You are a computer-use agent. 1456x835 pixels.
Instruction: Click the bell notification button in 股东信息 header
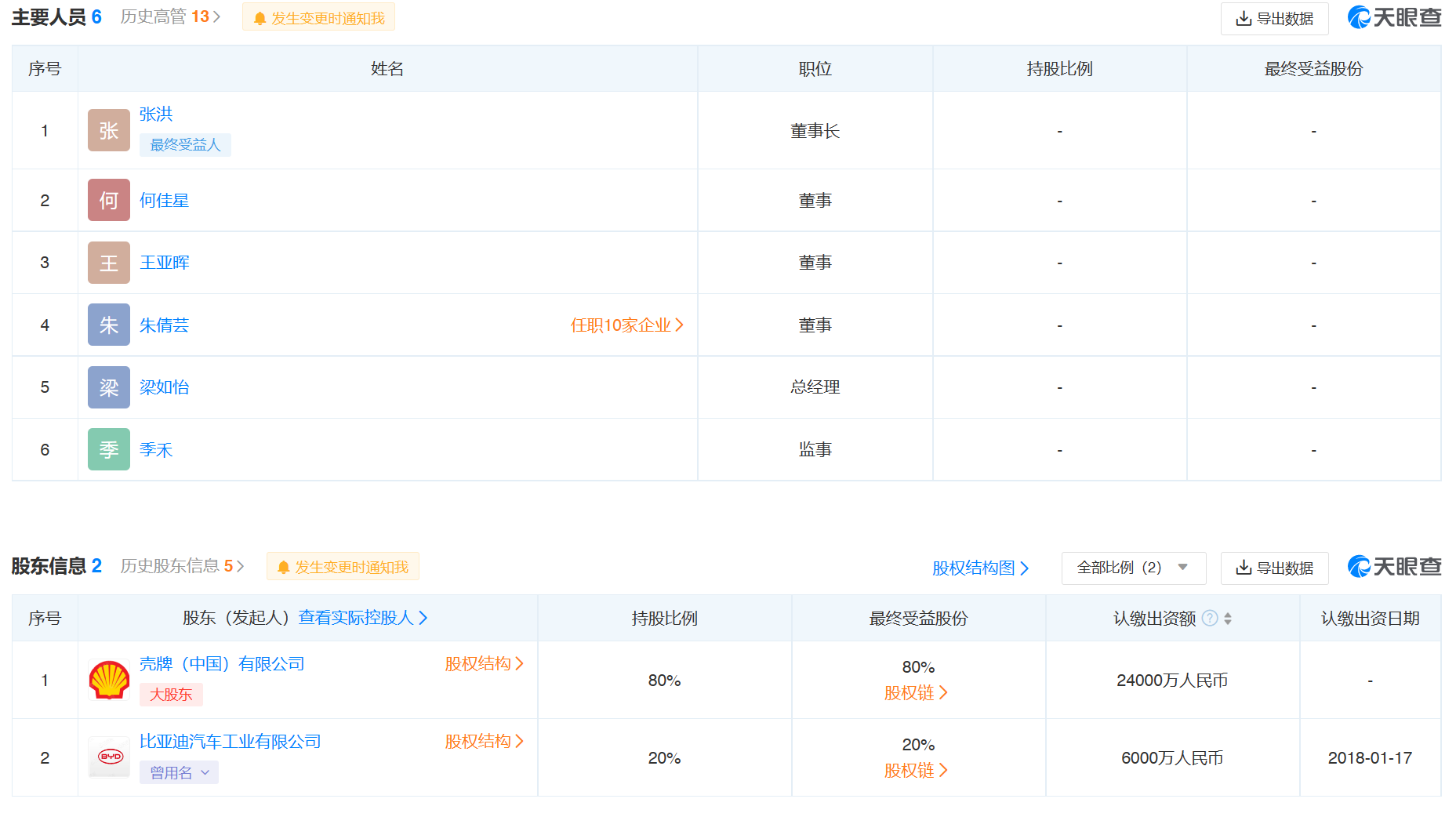coord(343,566)
